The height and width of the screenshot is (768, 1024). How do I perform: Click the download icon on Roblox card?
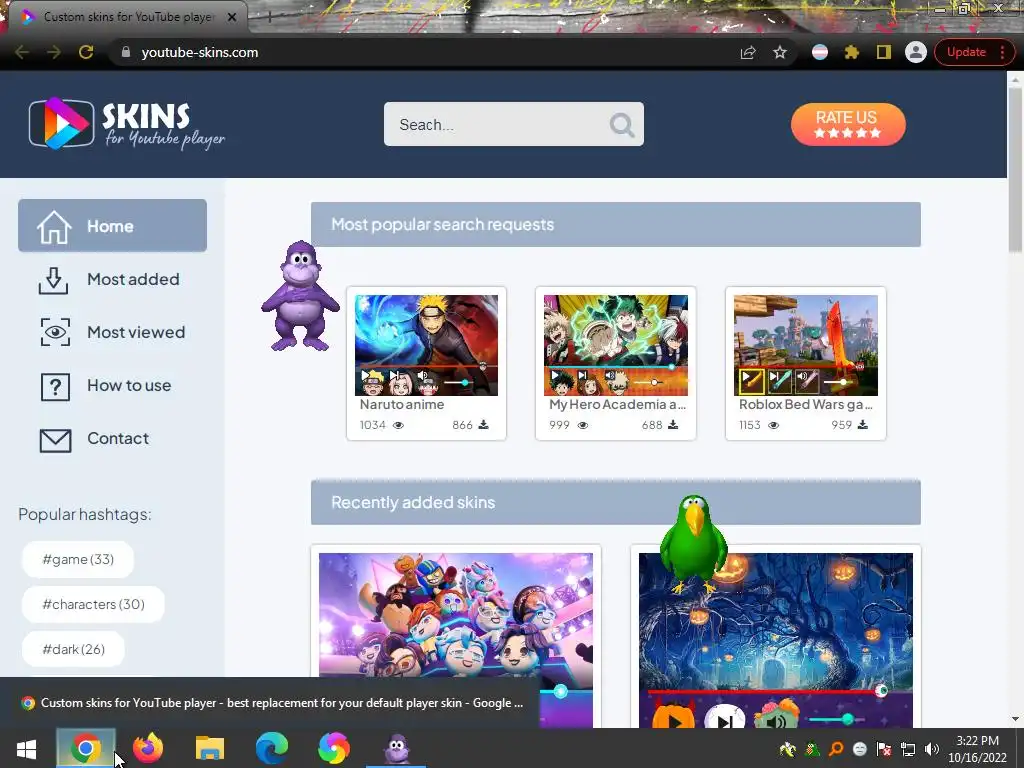coord(863,424)
